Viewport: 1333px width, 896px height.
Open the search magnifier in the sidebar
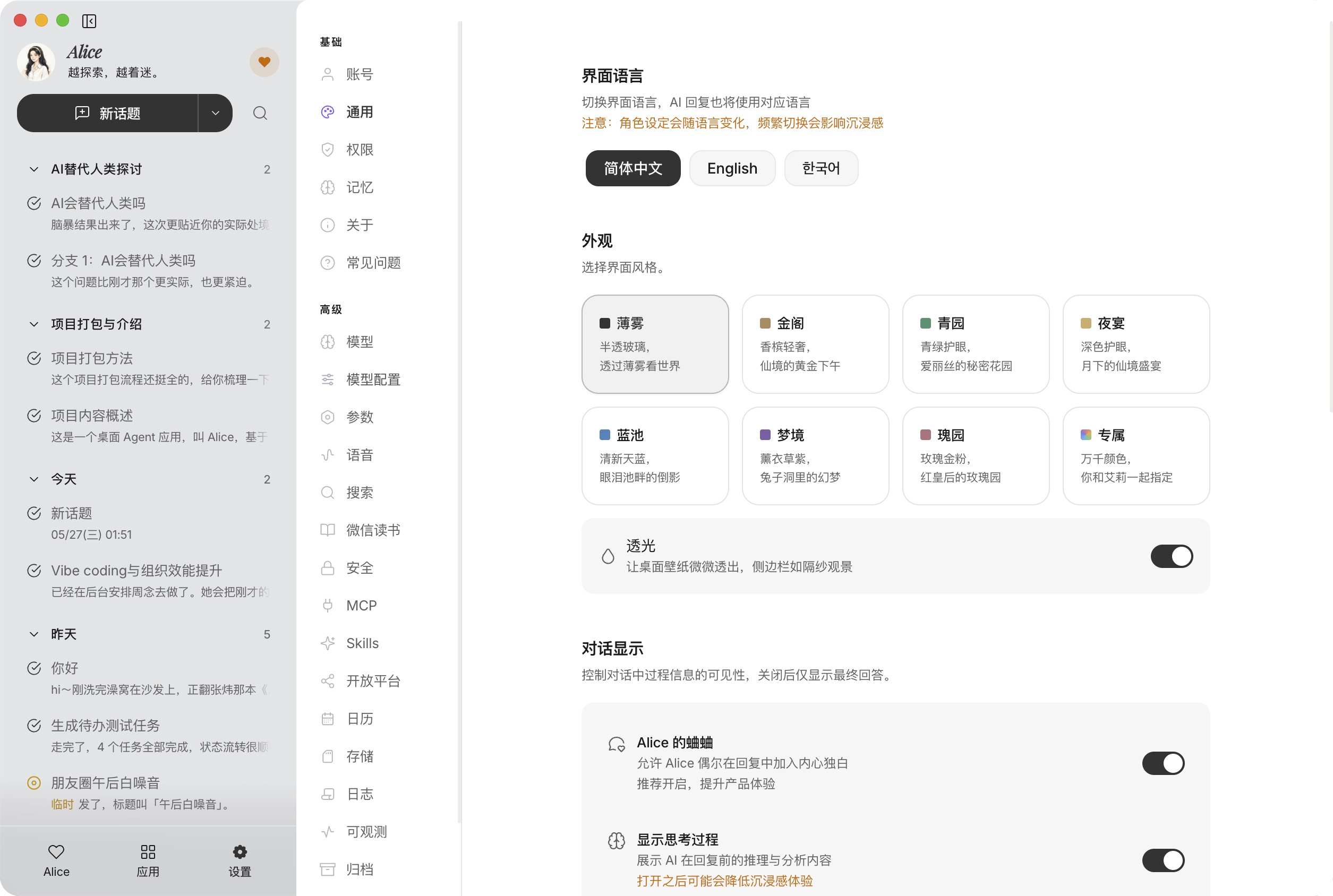[260, 113]
